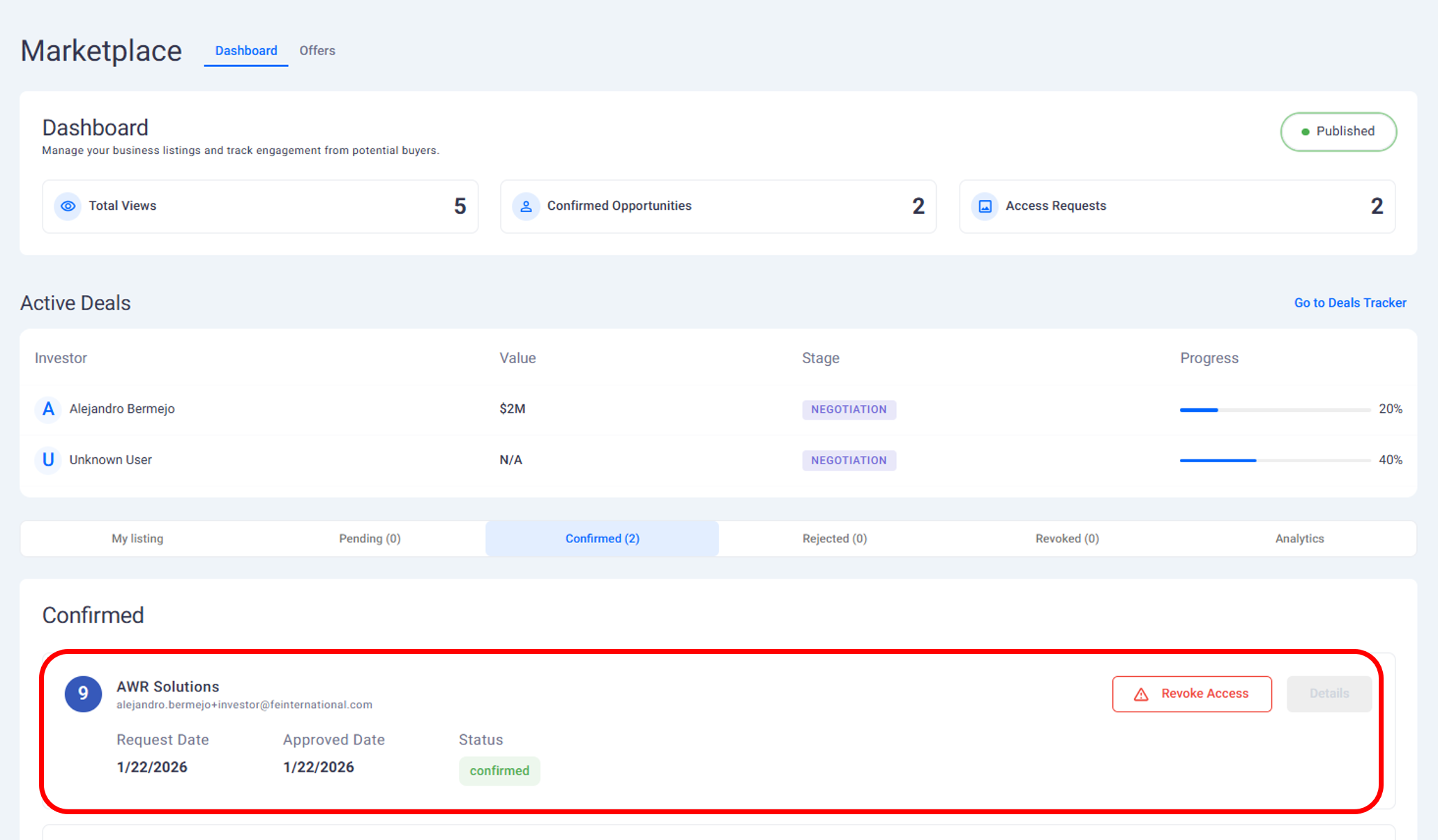The image size is (1438, 840).
Task: Follow the Go to Deals Tracker link
Action: click(1349, 303)
